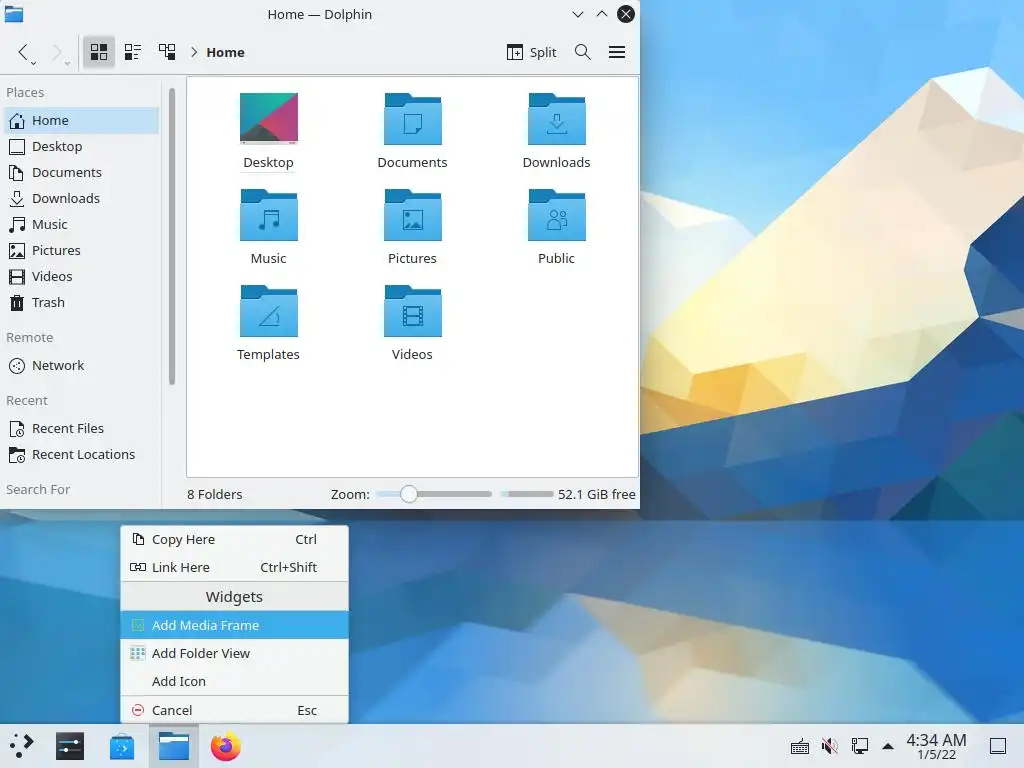
Task: Cancel the drop context menu
Action: coord(234,711)
